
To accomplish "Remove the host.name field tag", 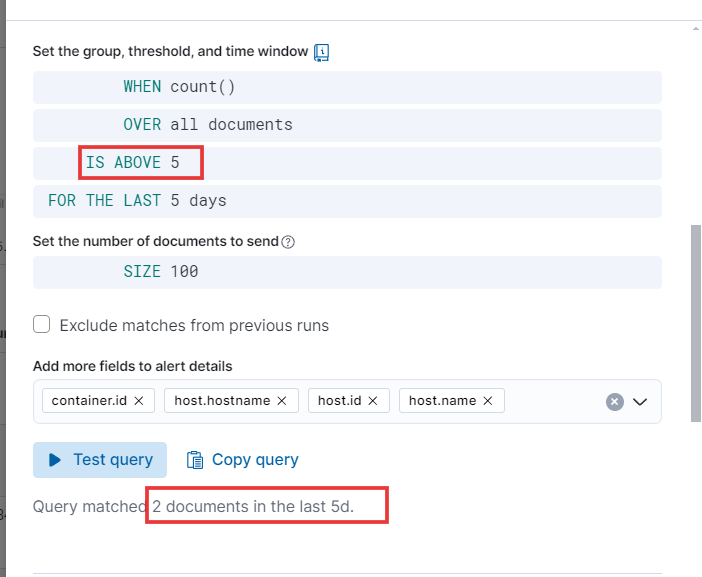I will (488, 401).
